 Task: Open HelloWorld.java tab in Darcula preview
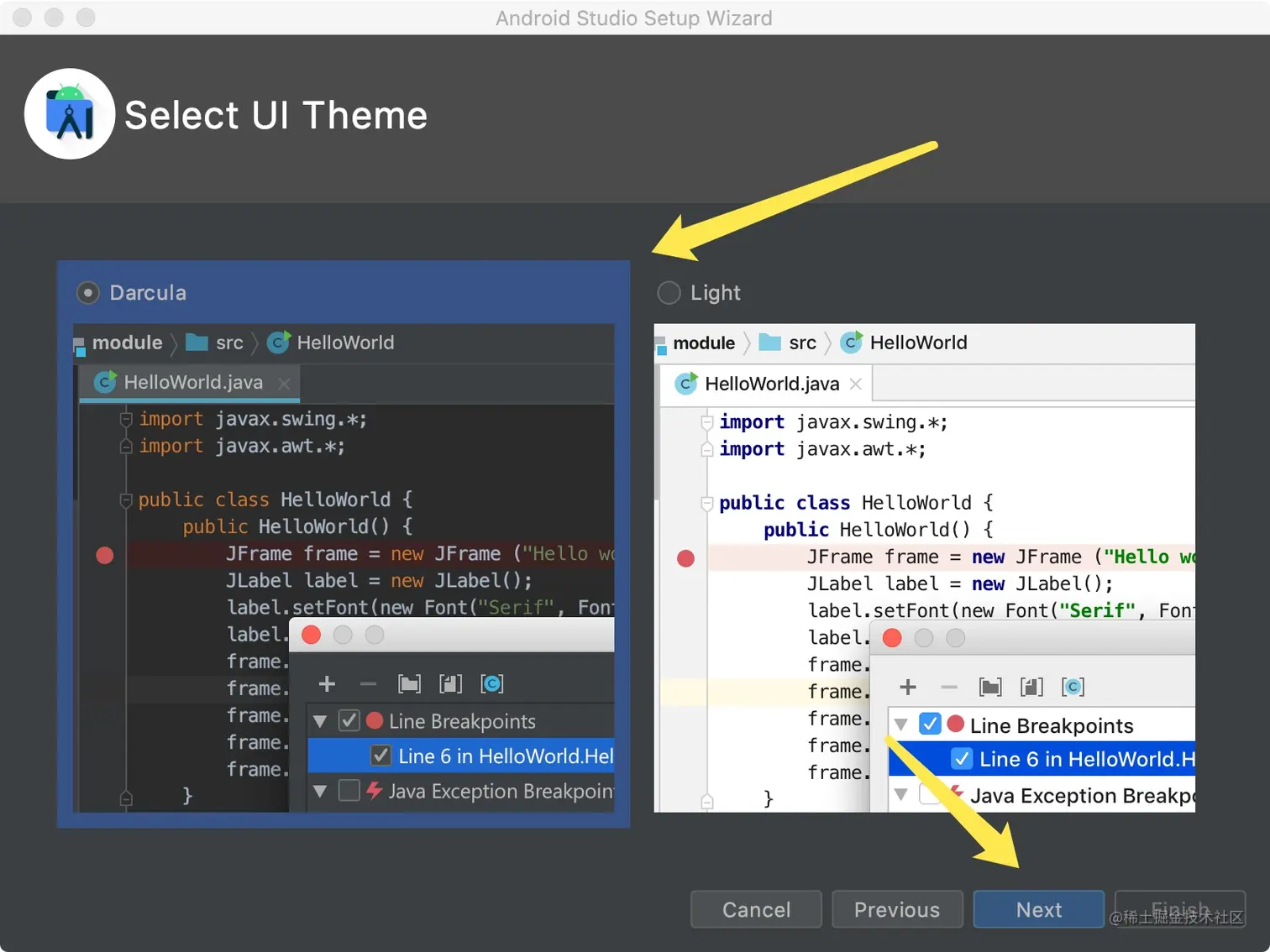190,383
